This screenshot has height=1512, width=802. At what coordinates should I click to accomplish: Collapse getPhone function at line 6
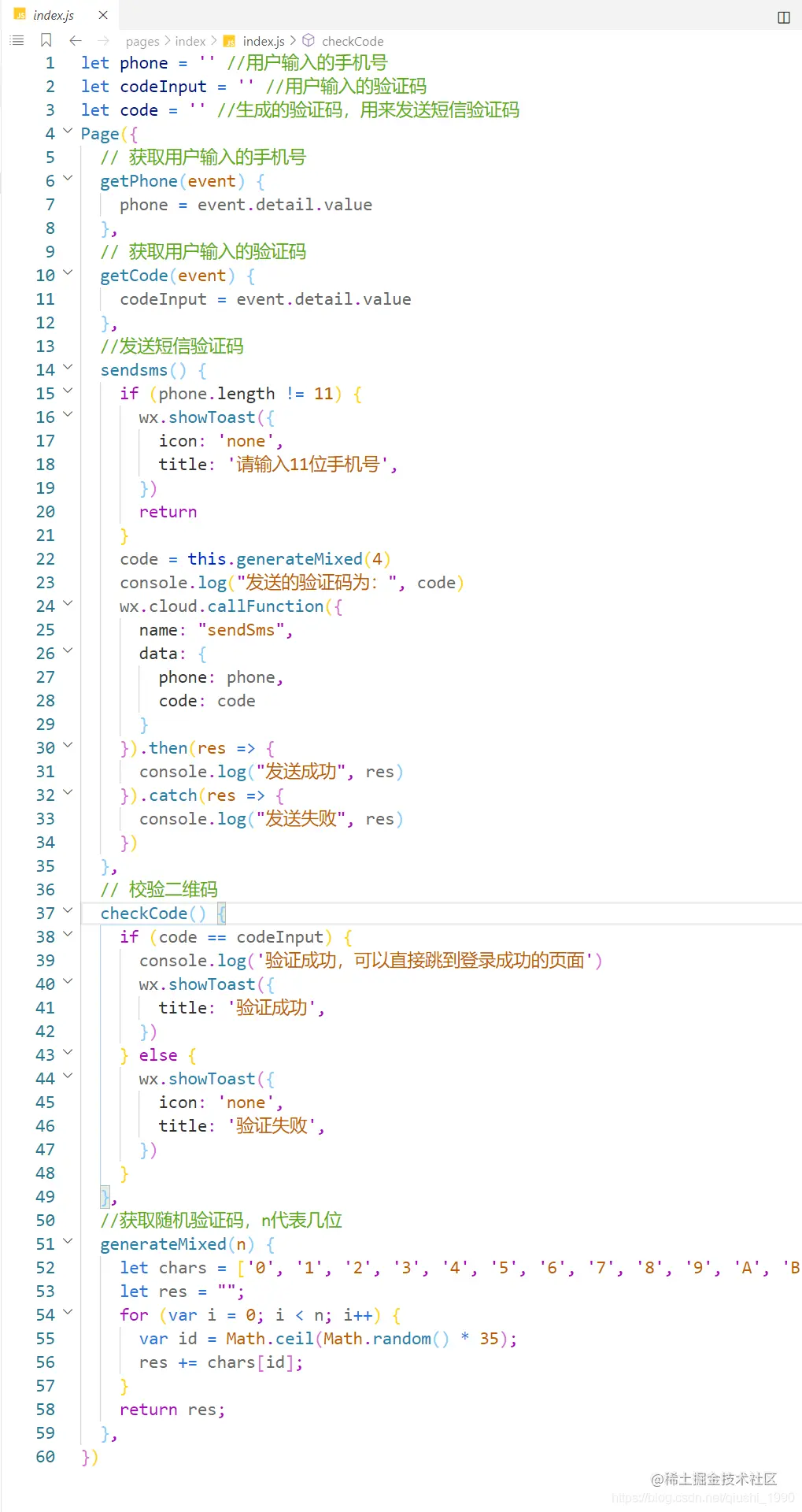[68, 179]
